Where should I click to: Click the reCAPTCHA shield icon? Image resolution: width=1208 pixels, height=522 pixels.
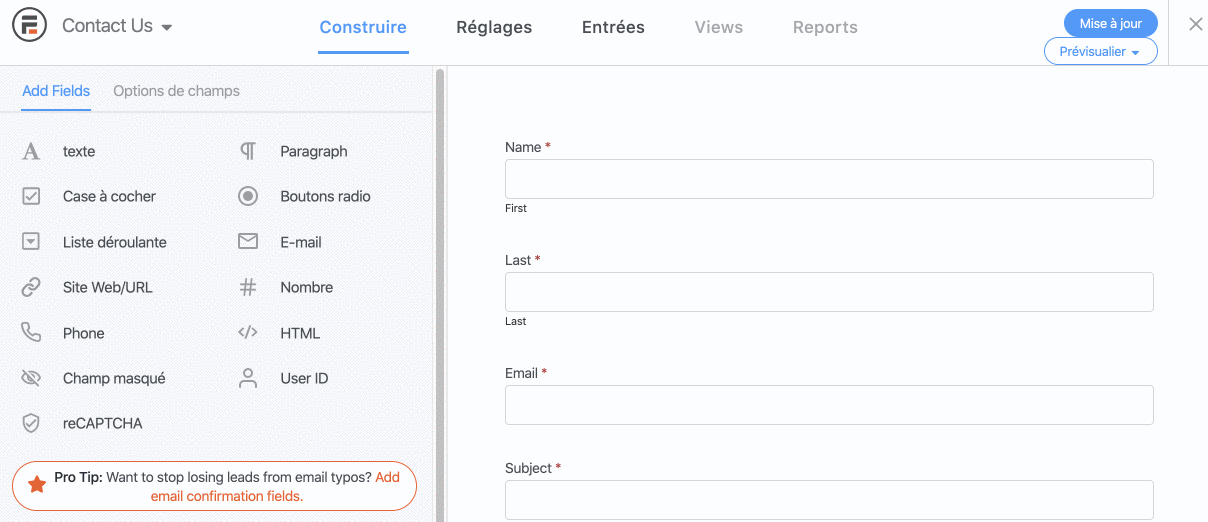31,423
